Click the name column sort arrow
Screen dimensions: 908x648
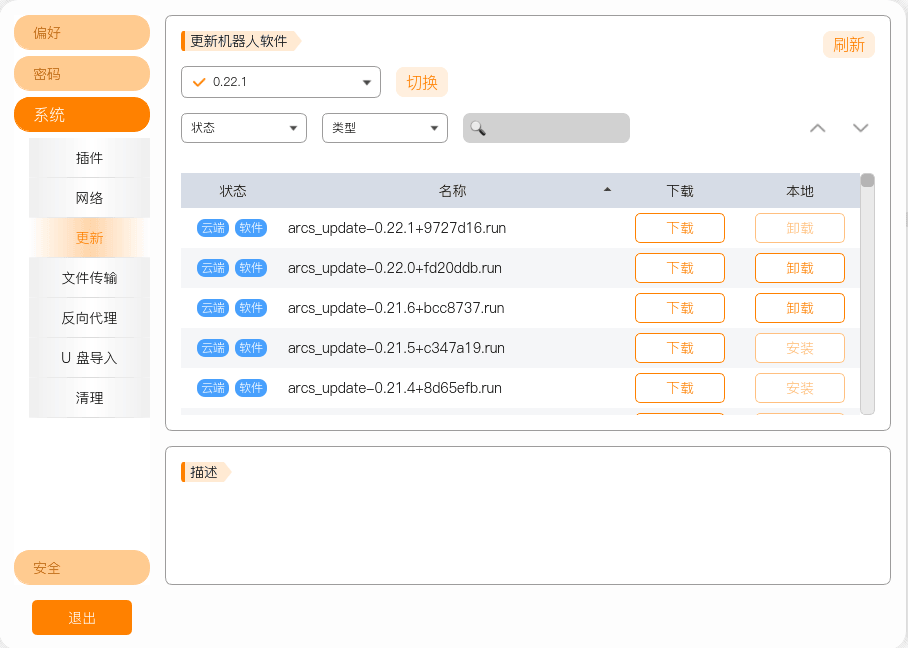coord(607,190)
